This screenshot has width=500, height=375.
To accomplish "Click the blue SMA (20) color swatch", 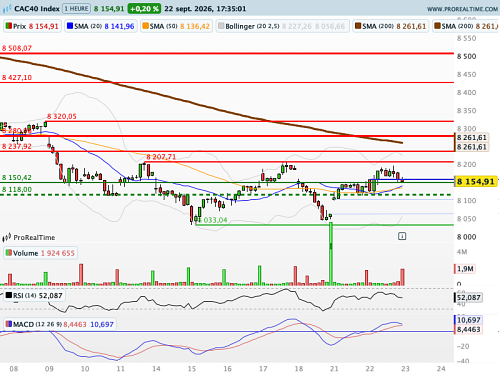I will pyautogui.click(x=70, y=26).
